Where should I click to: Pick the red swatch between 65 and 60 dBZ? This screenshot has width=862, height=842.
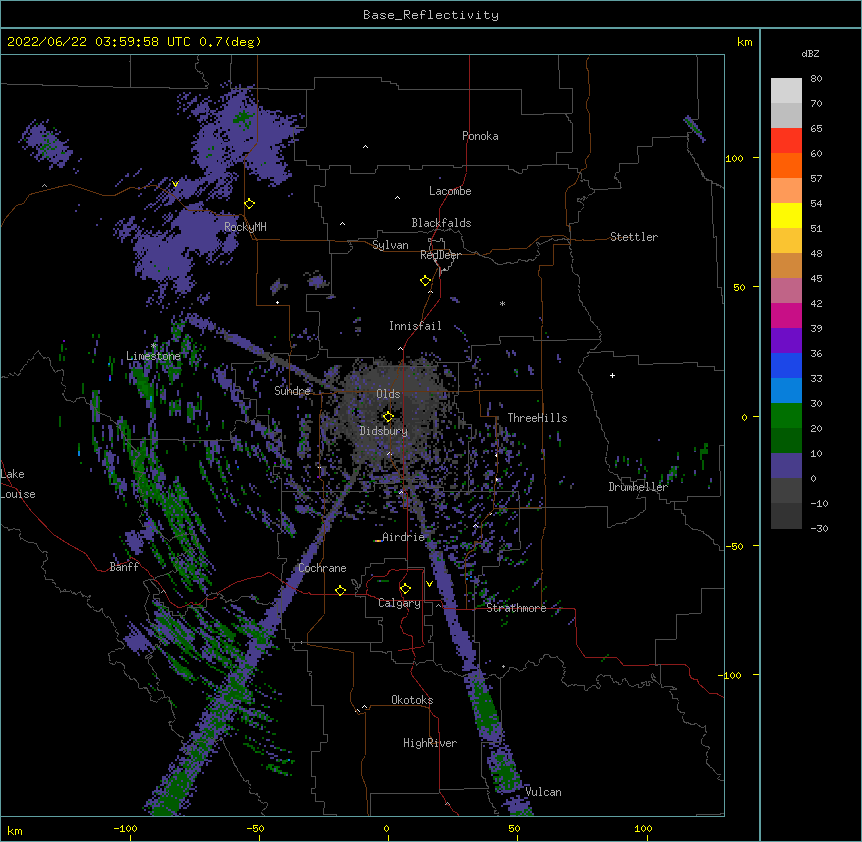point(786,140)
